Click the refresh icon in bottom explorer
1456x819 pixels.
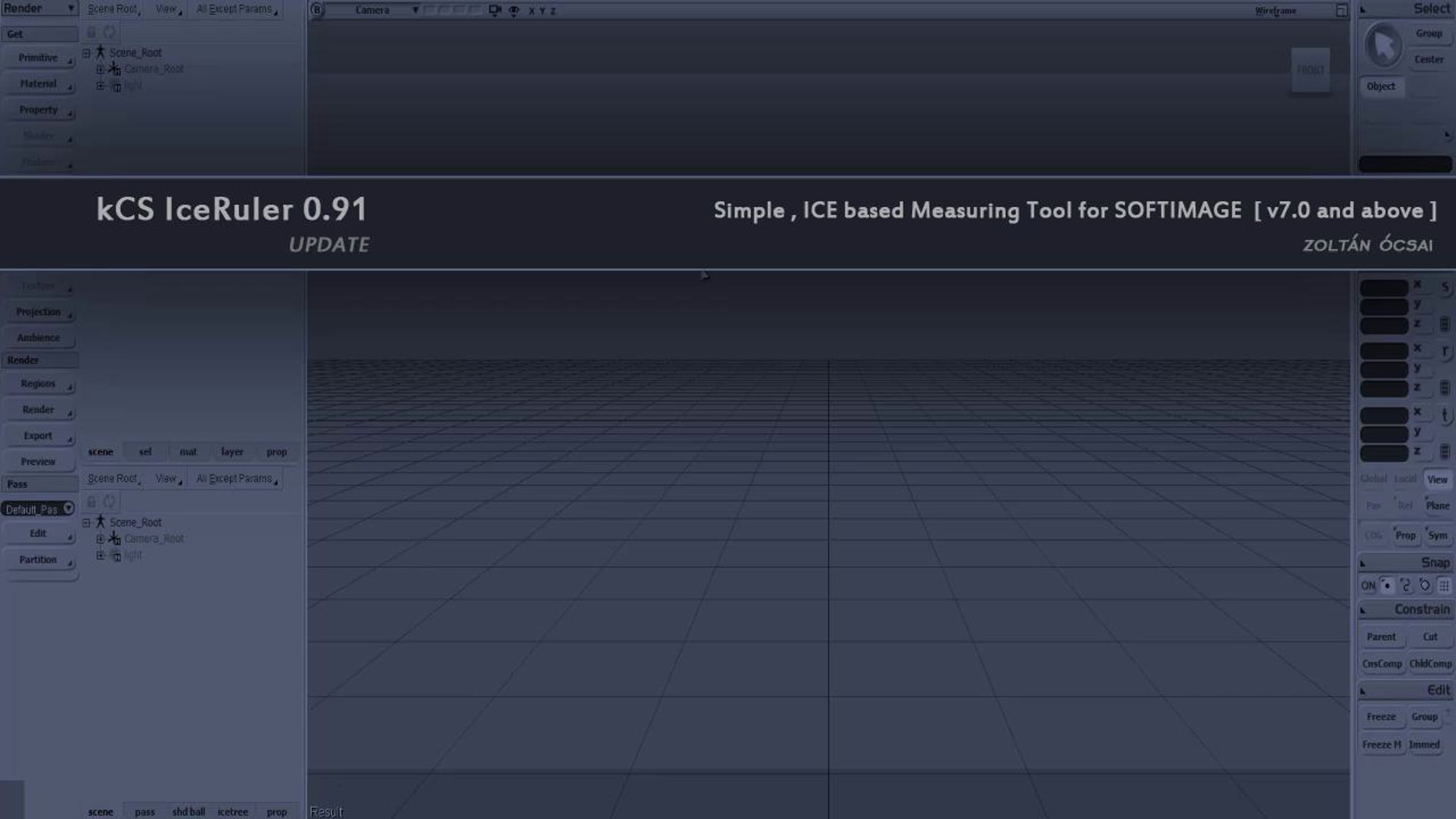point(109,501)
